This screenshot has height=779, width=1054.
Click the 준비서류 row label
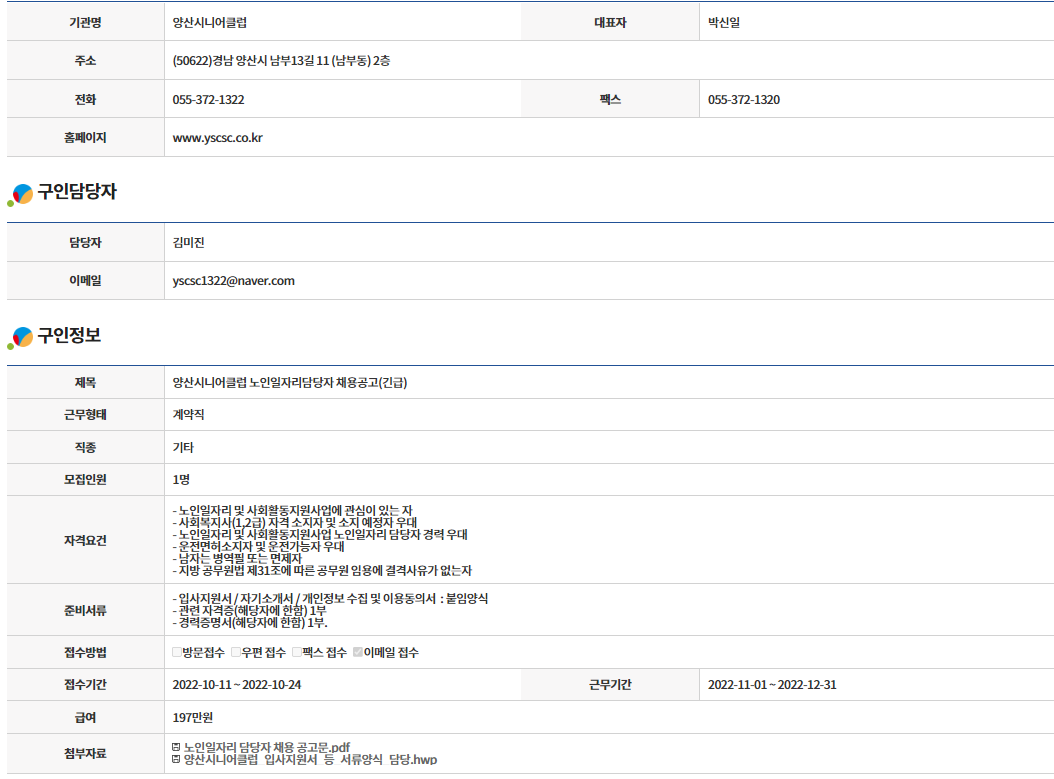click(85, 610)
